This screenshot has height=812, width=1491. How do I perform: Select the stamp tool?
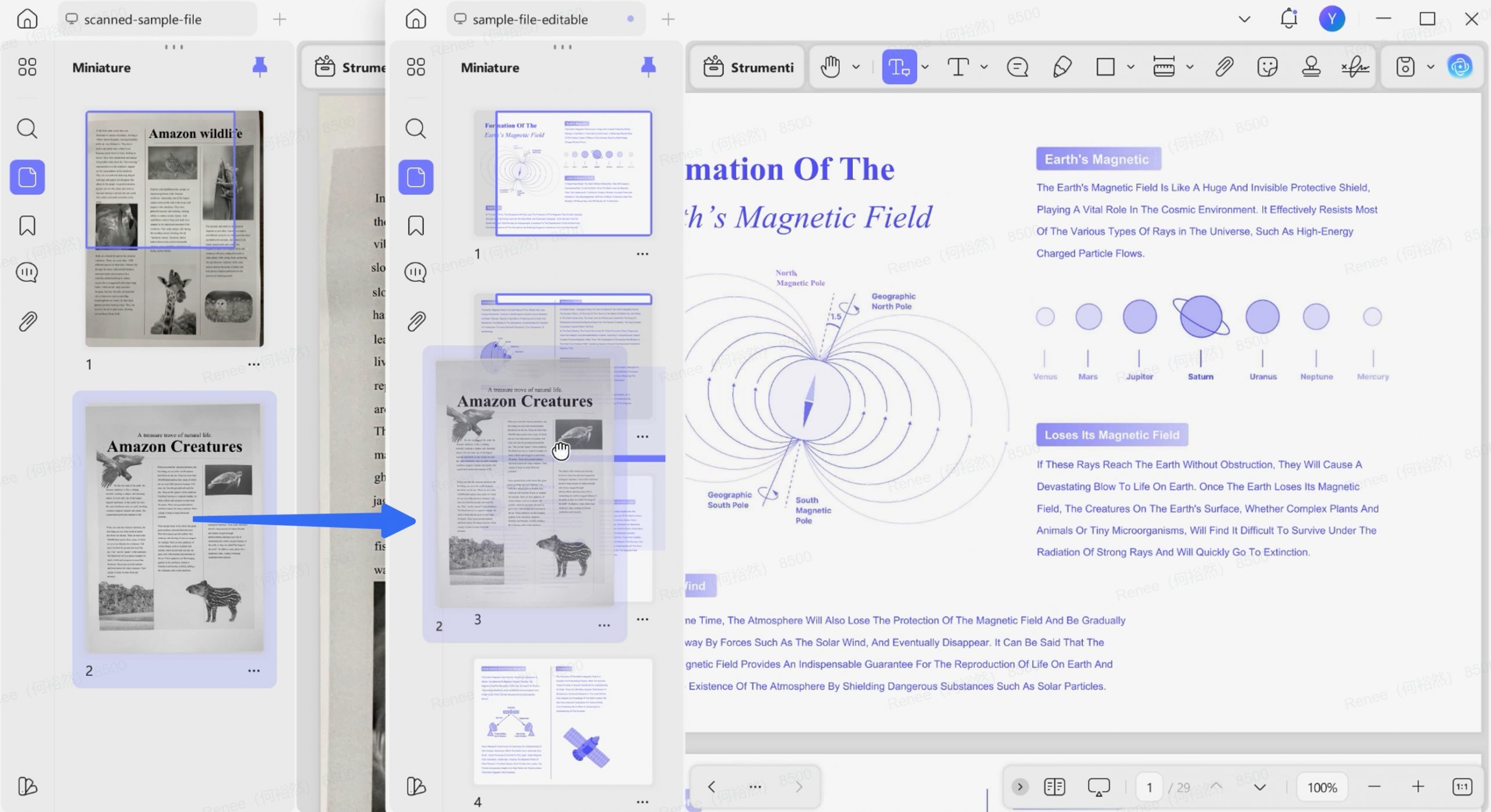point(1311,68)
